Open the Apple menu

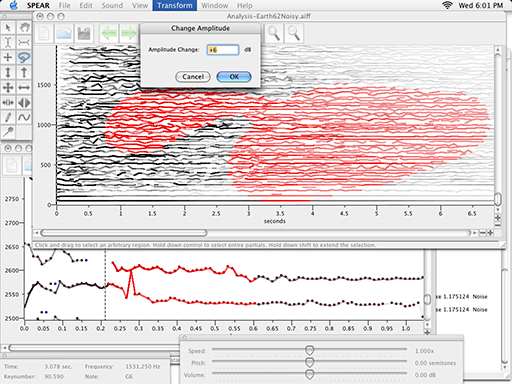pyautogui.click(x=13, y=5)
